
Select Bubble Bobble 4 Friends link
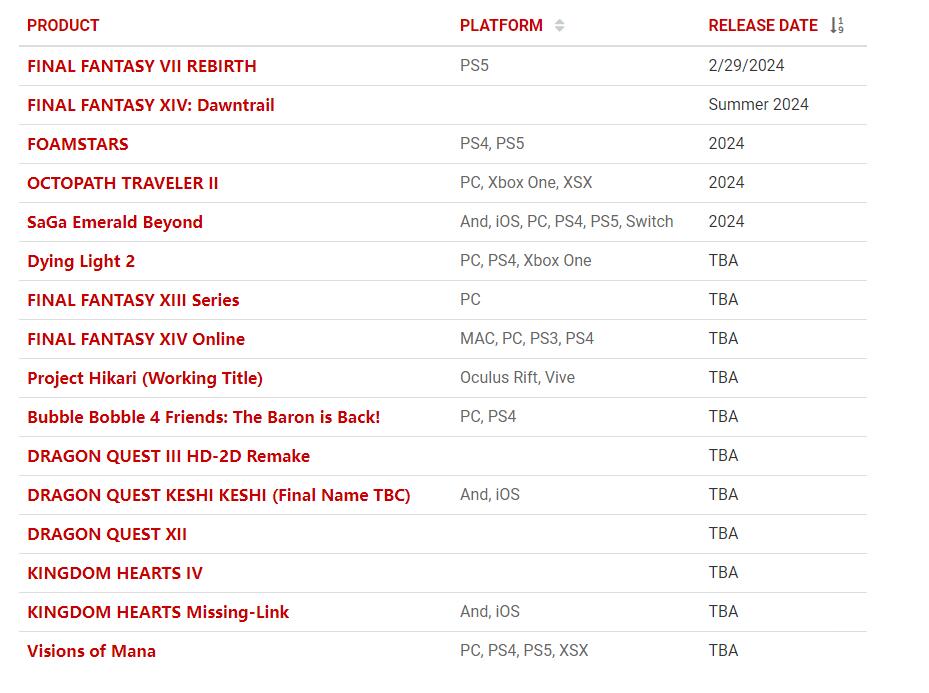204,417
